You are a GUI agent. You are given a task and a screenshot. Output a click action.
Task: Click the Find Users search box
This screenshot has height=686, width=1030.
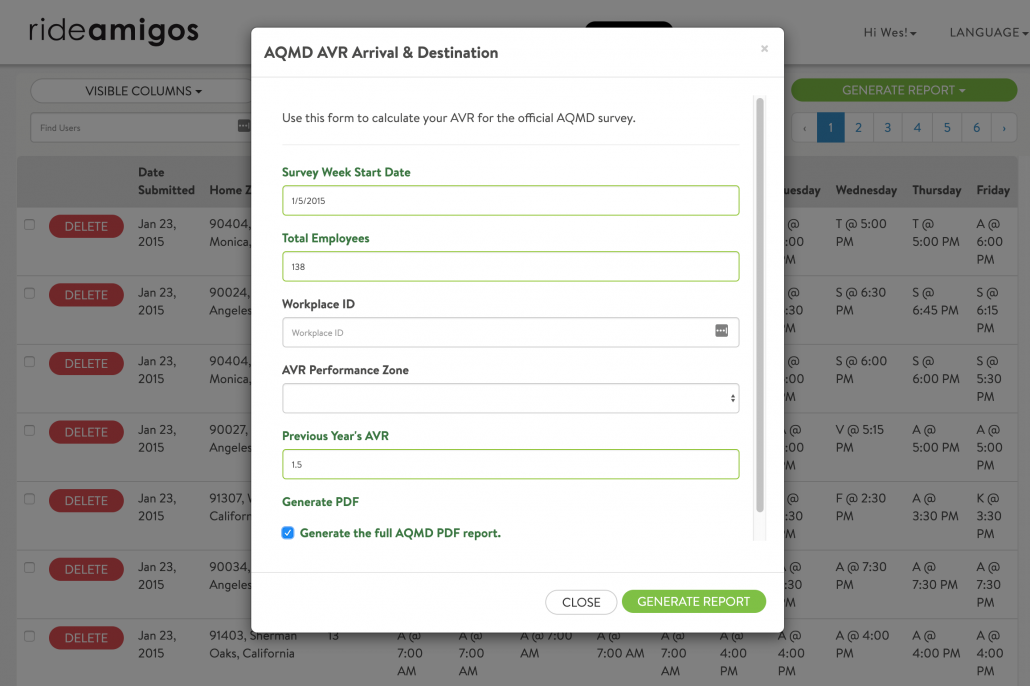(141, 127)
